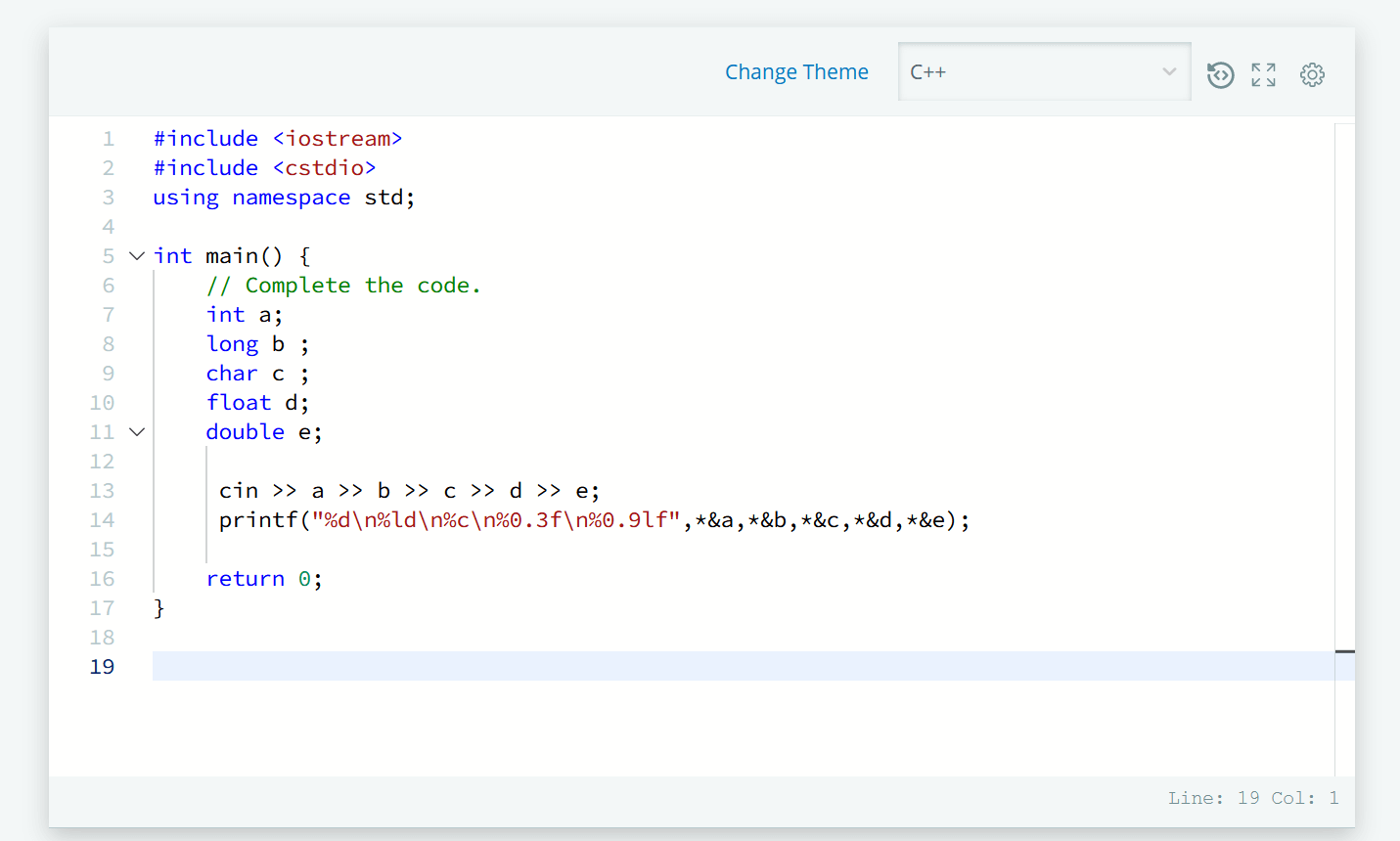The width and height of the screenshot is (1400, 841).
Task: Open the Change Theme option
Action: pyautogui.click(x=796, y=71)
